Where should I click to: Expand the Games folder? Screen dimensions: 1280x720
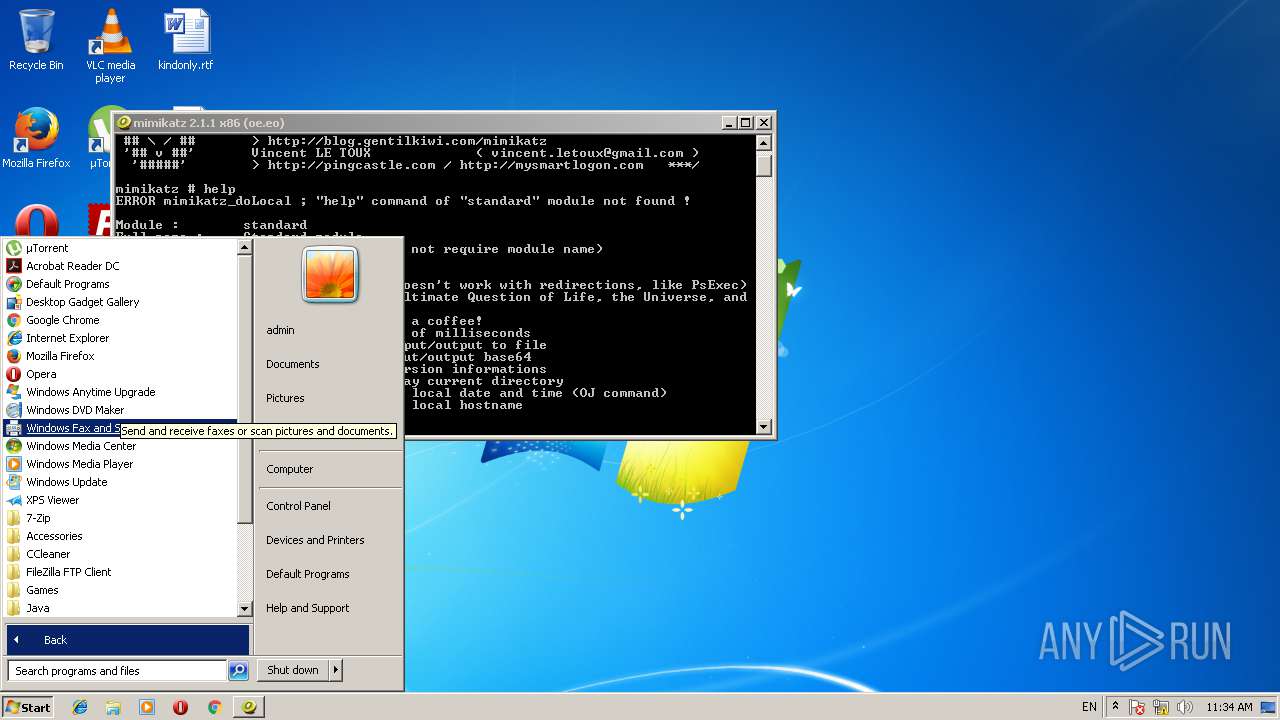point(120,590)
